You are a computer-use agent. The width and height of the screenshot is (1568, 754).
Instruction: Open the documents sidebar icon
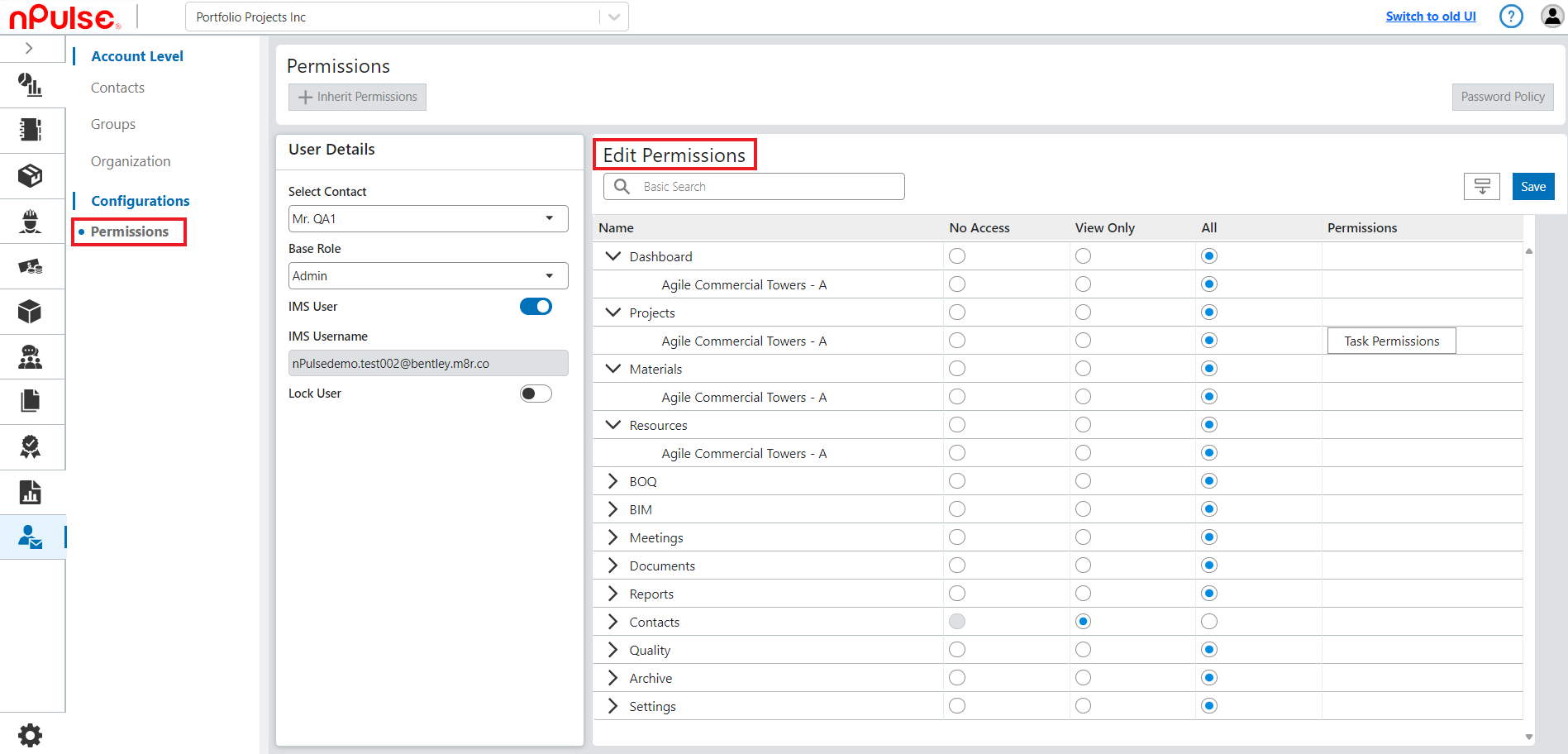pos(30,402)
